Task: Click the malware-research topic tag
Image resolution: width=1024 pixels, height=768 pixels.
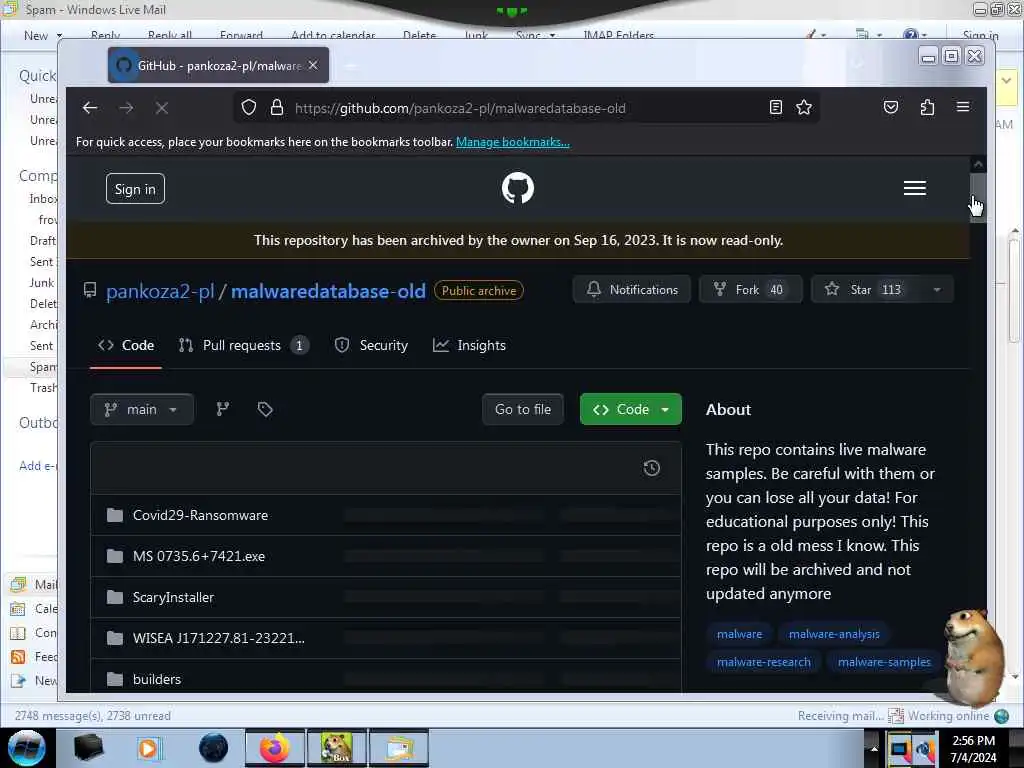Action: 763,662
